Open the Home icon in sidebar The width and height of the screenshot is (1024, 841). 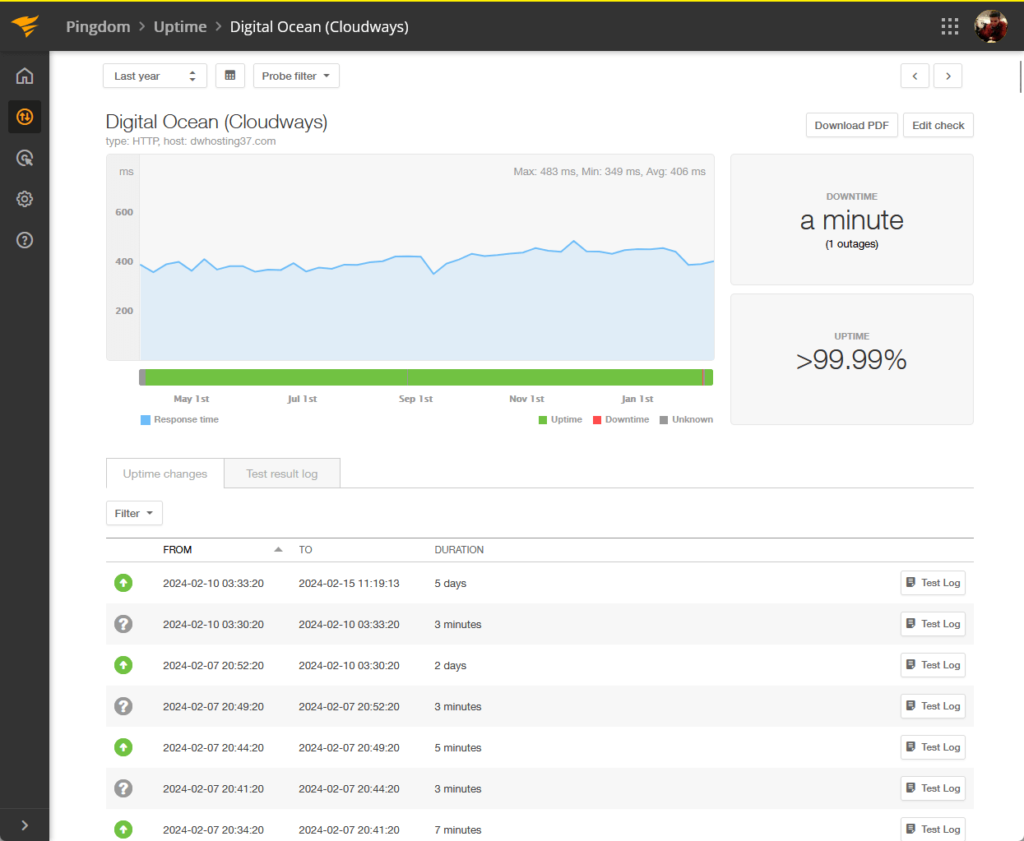[x=24, y=76]
